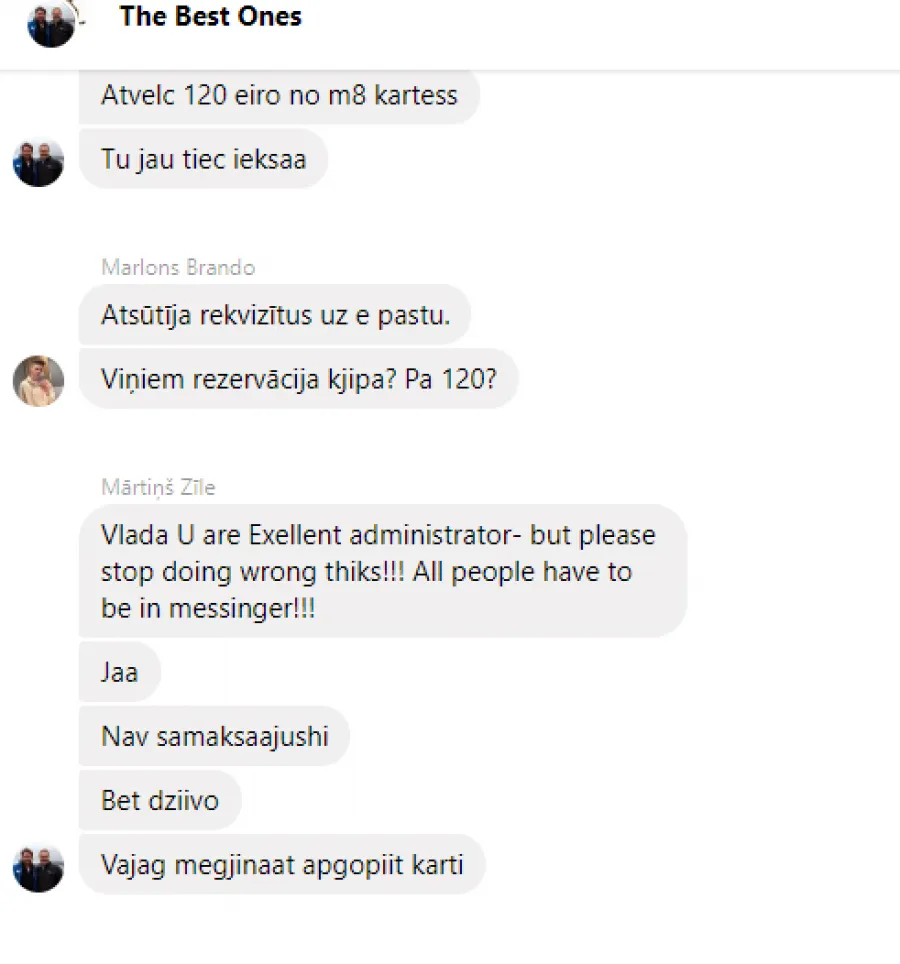Select message 'Bet dziivo'
The image size is (900, 964).
pos(160,800)
